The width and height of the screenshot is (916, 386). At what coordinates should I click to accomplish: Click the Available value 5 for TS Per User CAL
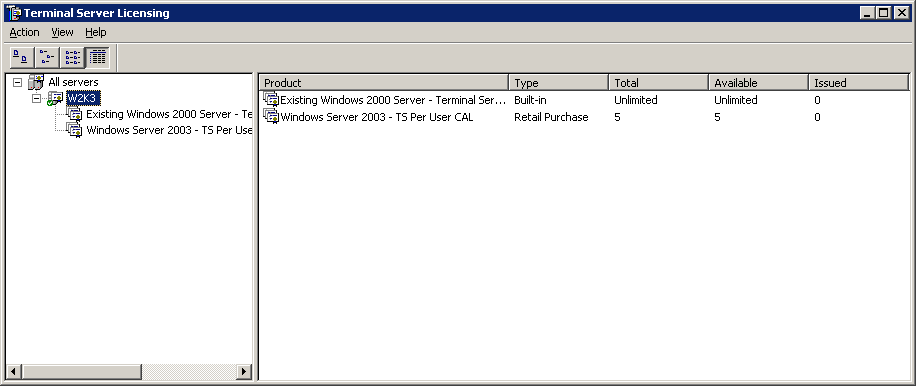tap(717, 117)
